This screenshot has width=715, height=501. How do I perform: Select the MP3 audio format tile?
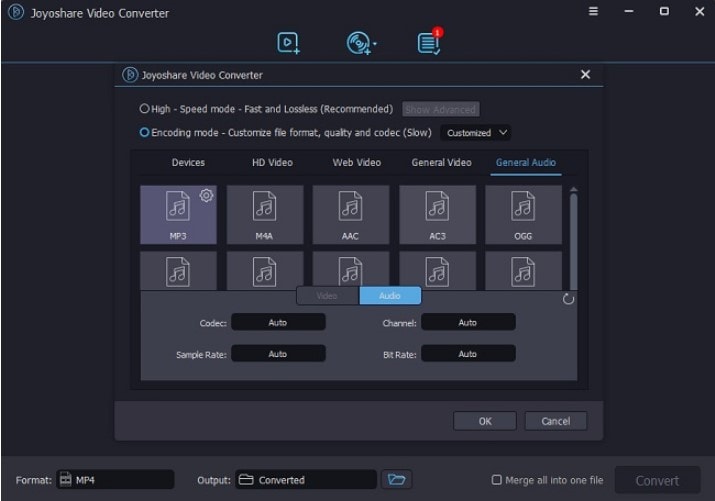pos(178,215)
